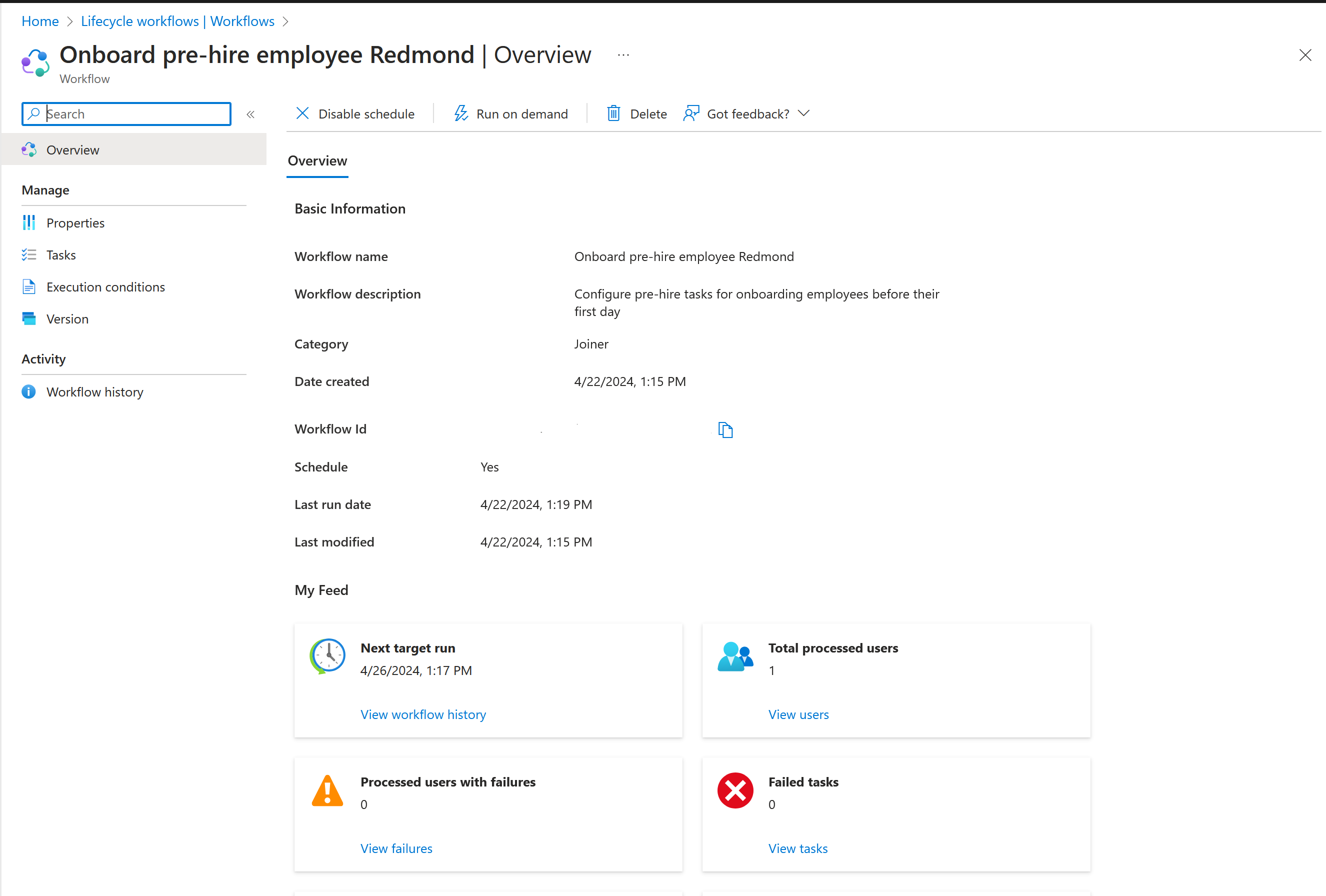Screen dimensions: 1326x896
Task: Click the View tasks link
Action: tap(797, 848)
